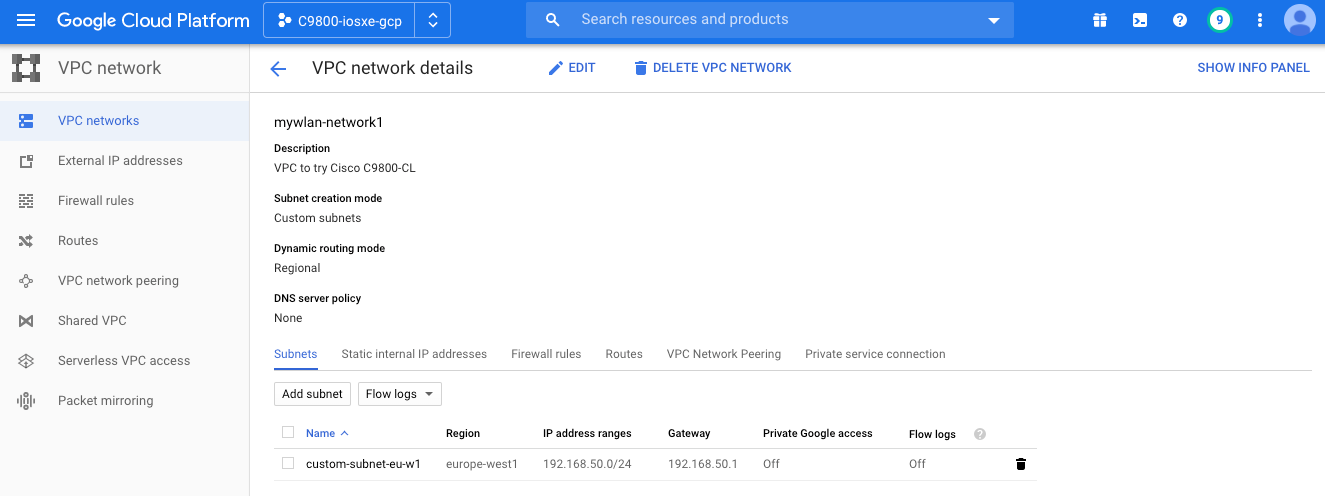
Task: Select all subnets header checkbox
Action: coord(288,433)
